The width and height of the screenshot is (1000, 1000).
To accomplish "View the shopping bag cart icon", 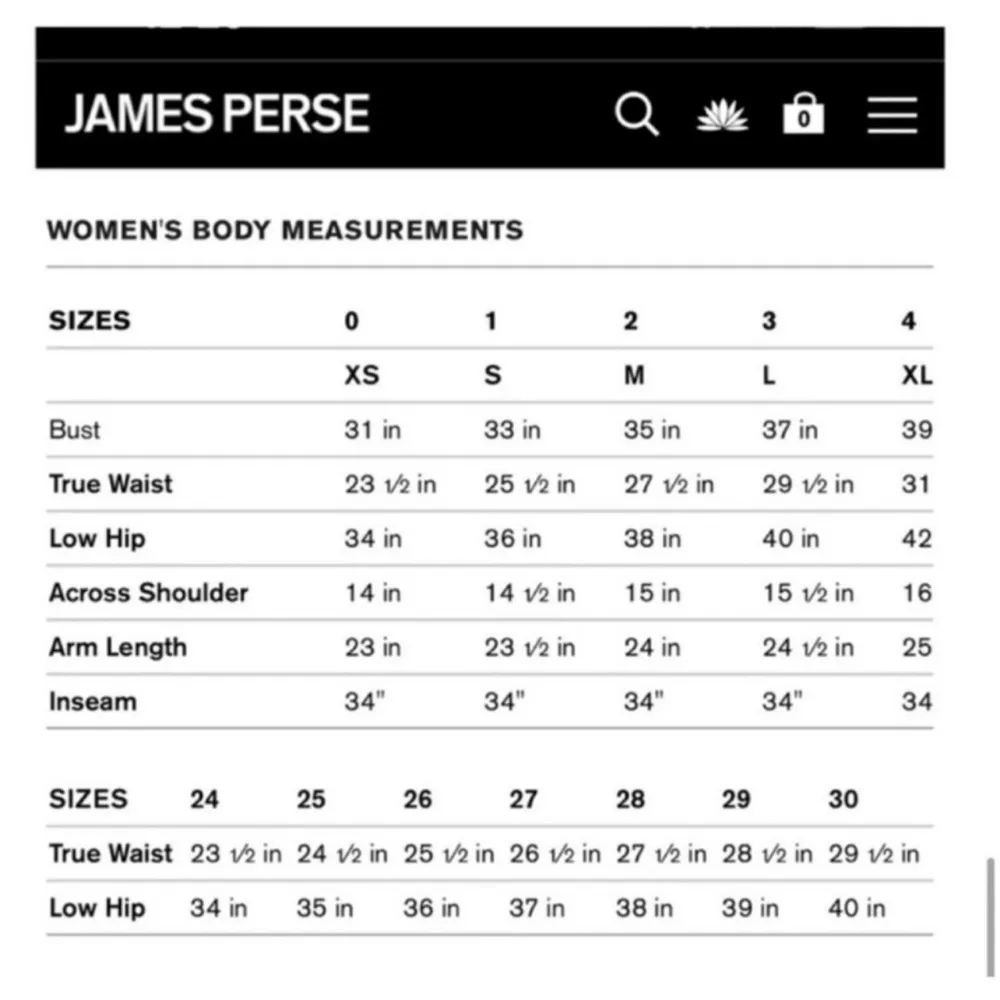I will [x=803, y=115].
